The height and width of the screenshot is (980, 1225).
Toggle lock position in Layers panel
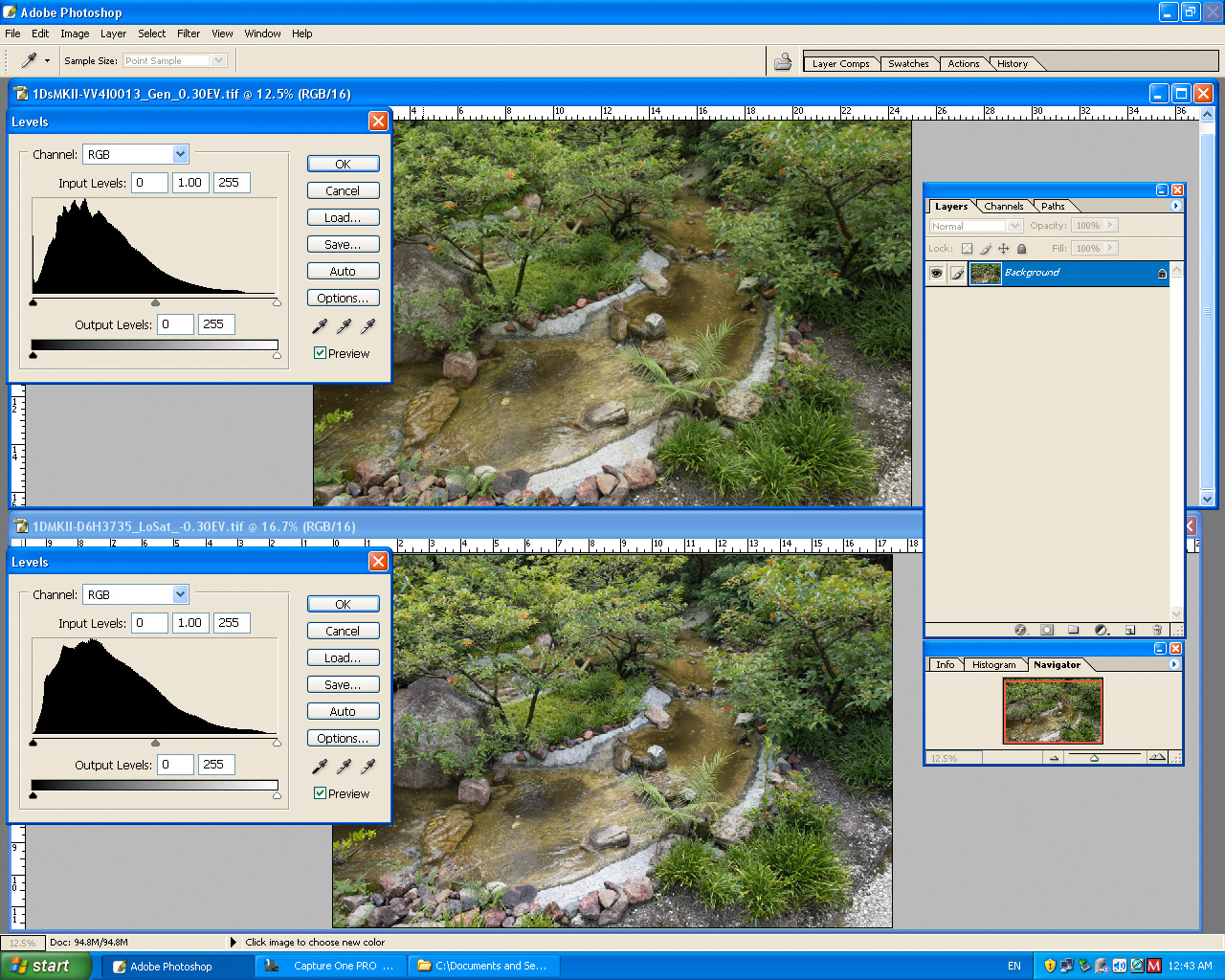[x=1003, y=249]
